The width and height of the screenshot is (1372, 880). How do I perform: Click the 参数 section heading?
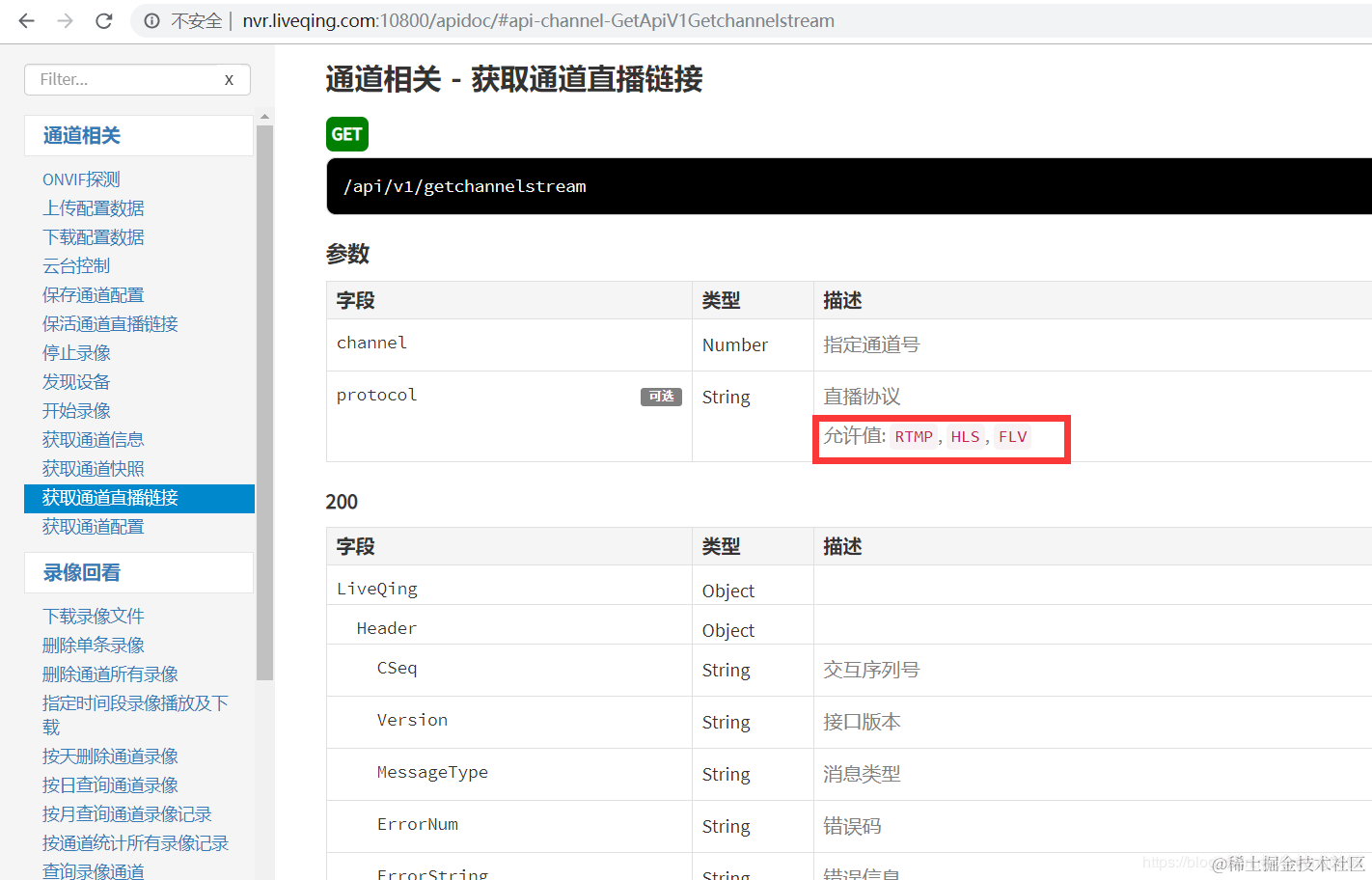348,254
